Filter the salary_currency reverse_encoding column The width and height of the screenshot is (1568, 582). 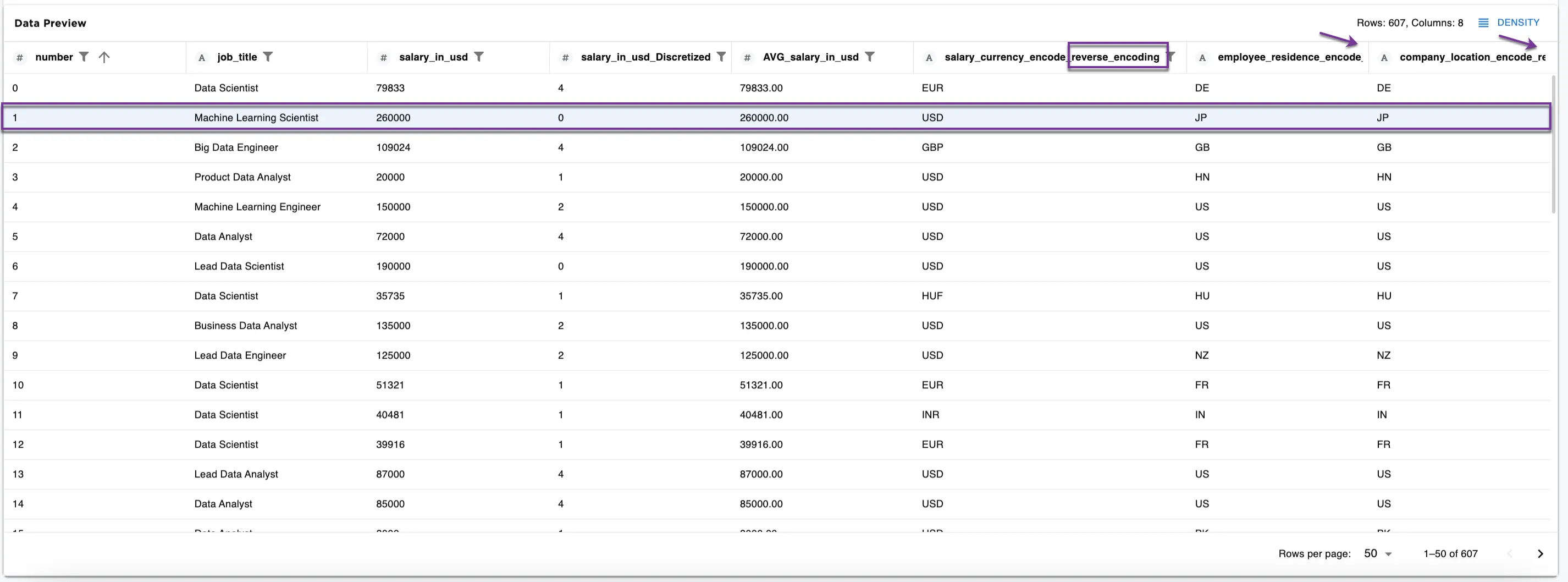pyautogui.click(x=1171, y=57)
